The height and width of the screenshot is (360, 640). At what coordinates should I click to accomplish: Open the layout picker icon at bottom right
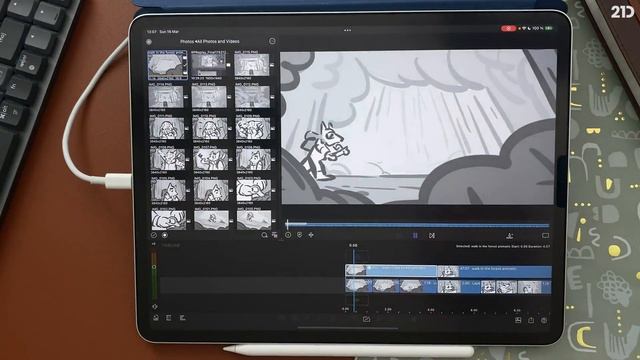(x=518, y=320)
